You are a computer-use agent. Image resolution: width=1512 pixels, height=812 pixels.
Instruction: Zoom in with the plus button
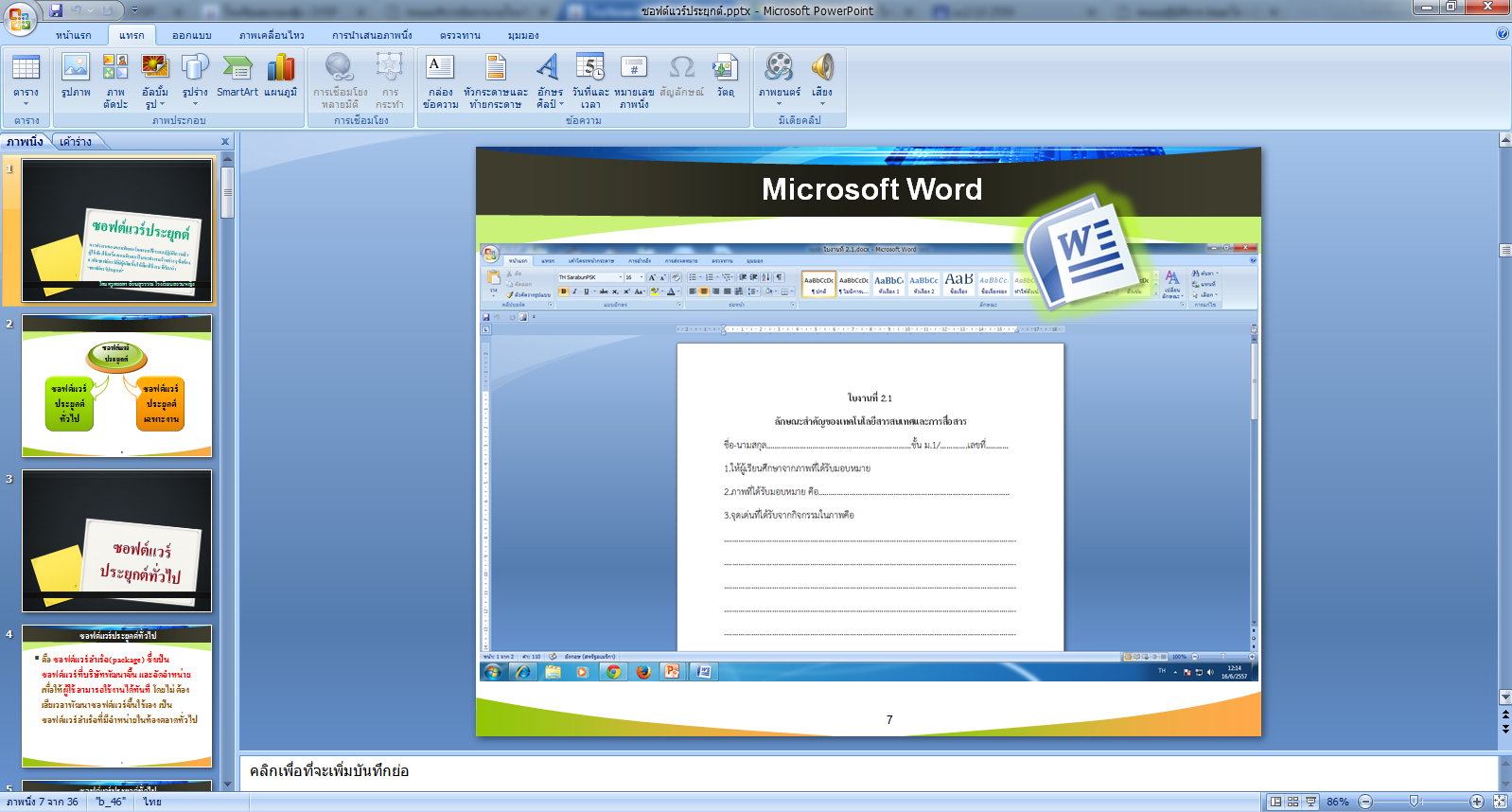click(x=1476, y=802)
